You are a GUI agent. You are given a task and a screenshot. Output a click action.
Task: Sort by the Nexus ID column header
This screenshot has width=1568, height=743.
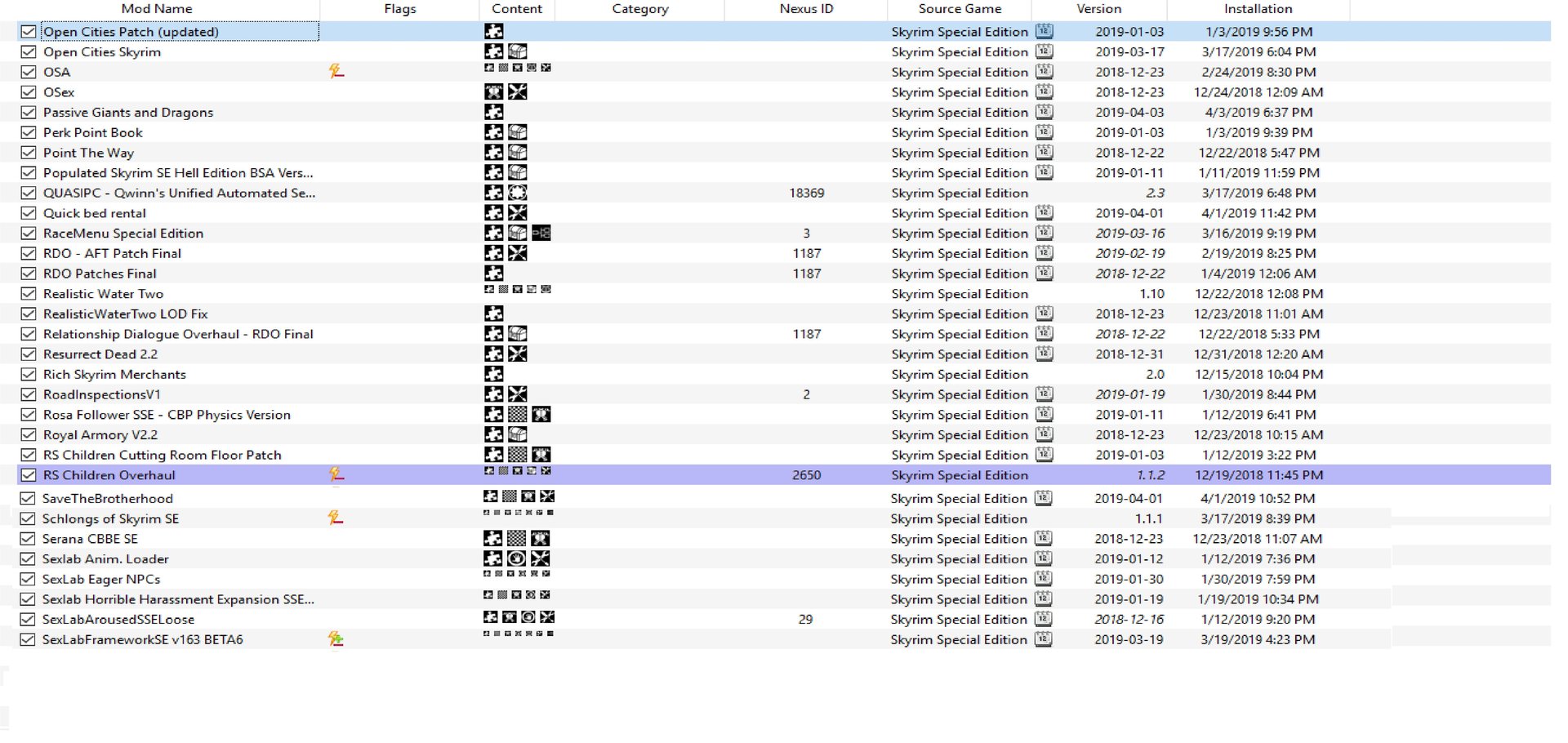tap(806, 9)
